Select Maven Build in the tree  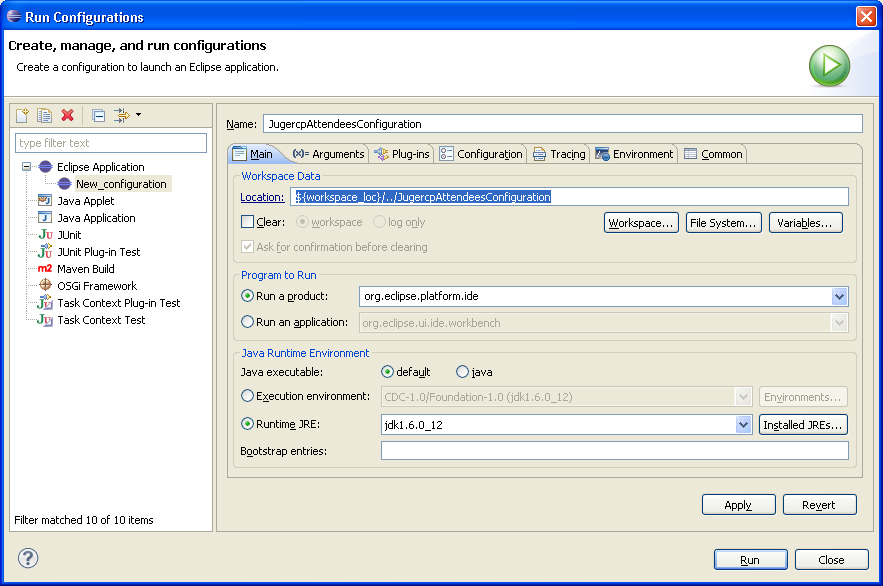point(85,269)
